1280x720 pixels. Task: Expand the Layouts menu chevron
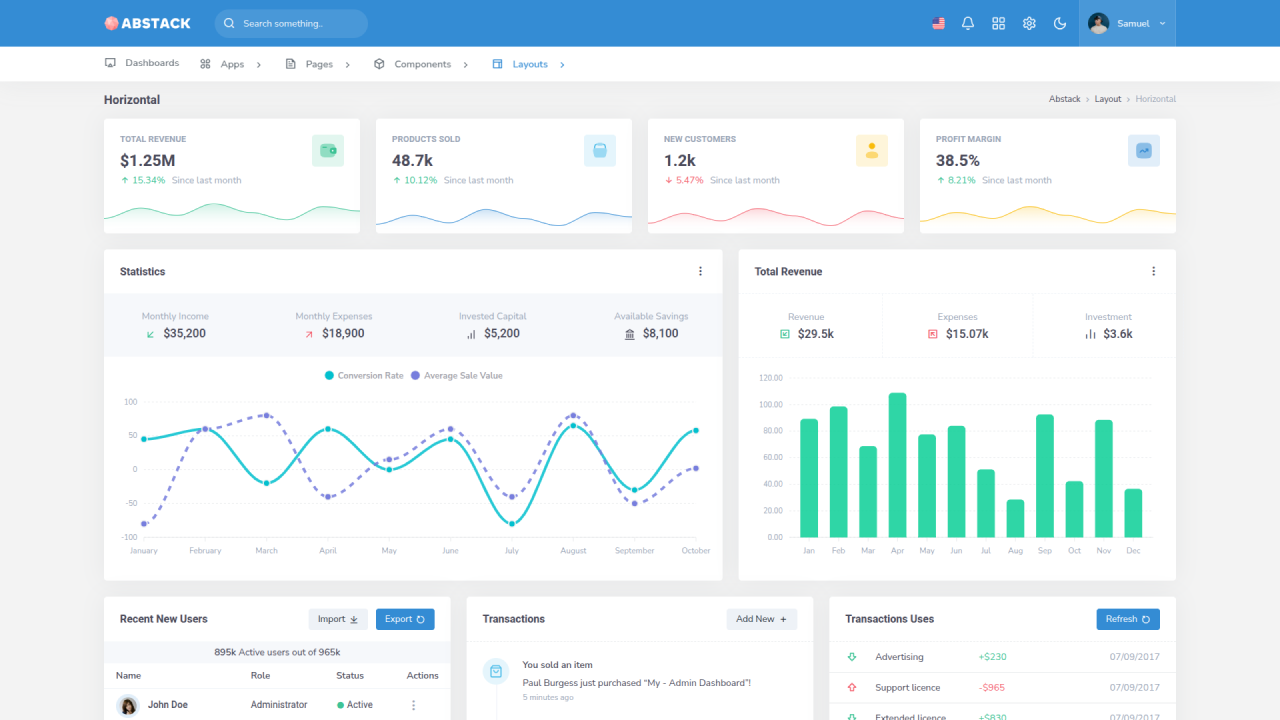pos(562,64)
